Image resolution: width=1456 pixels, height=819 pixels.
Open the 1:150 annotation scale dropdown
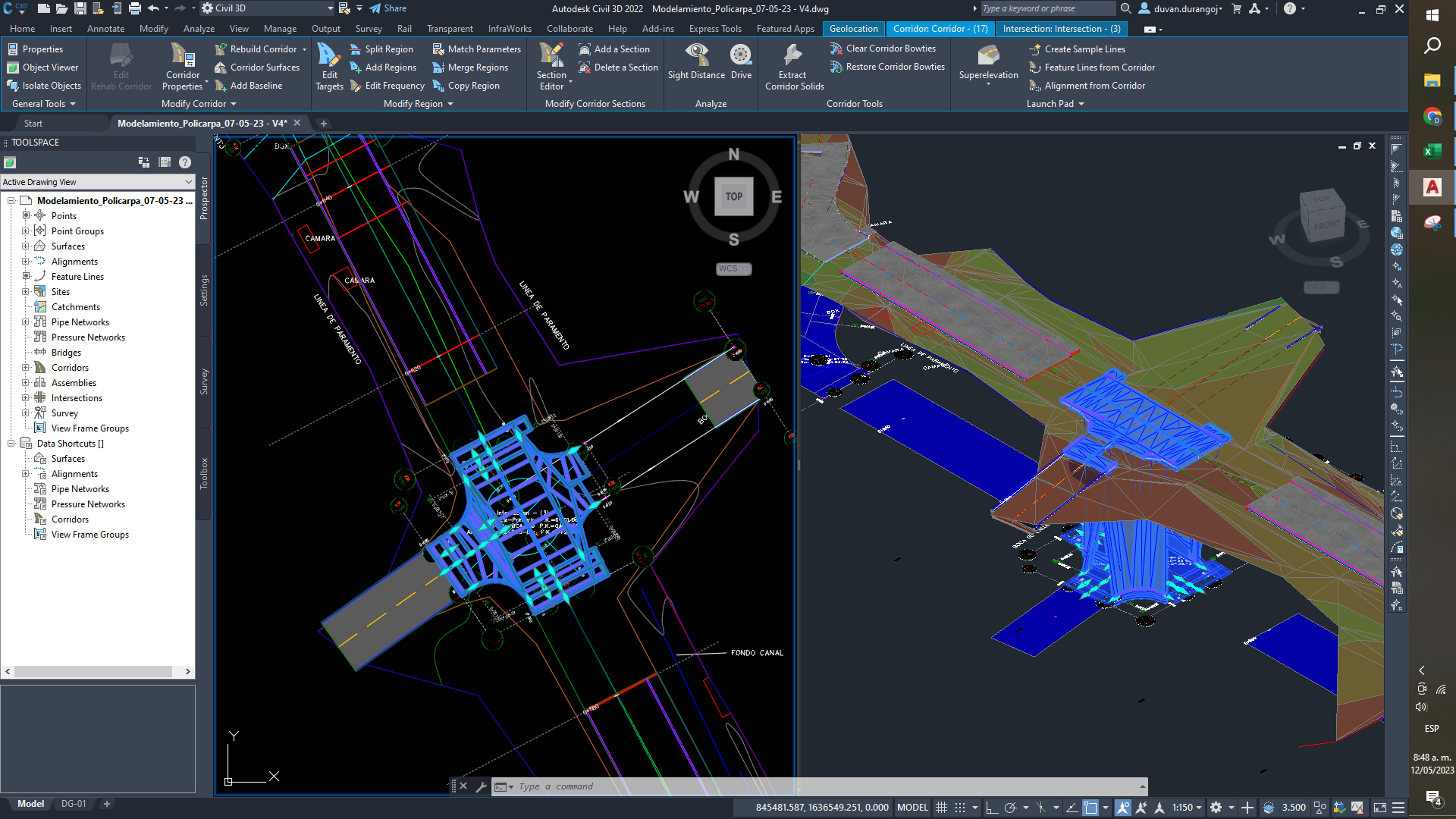click(1197, 807)
